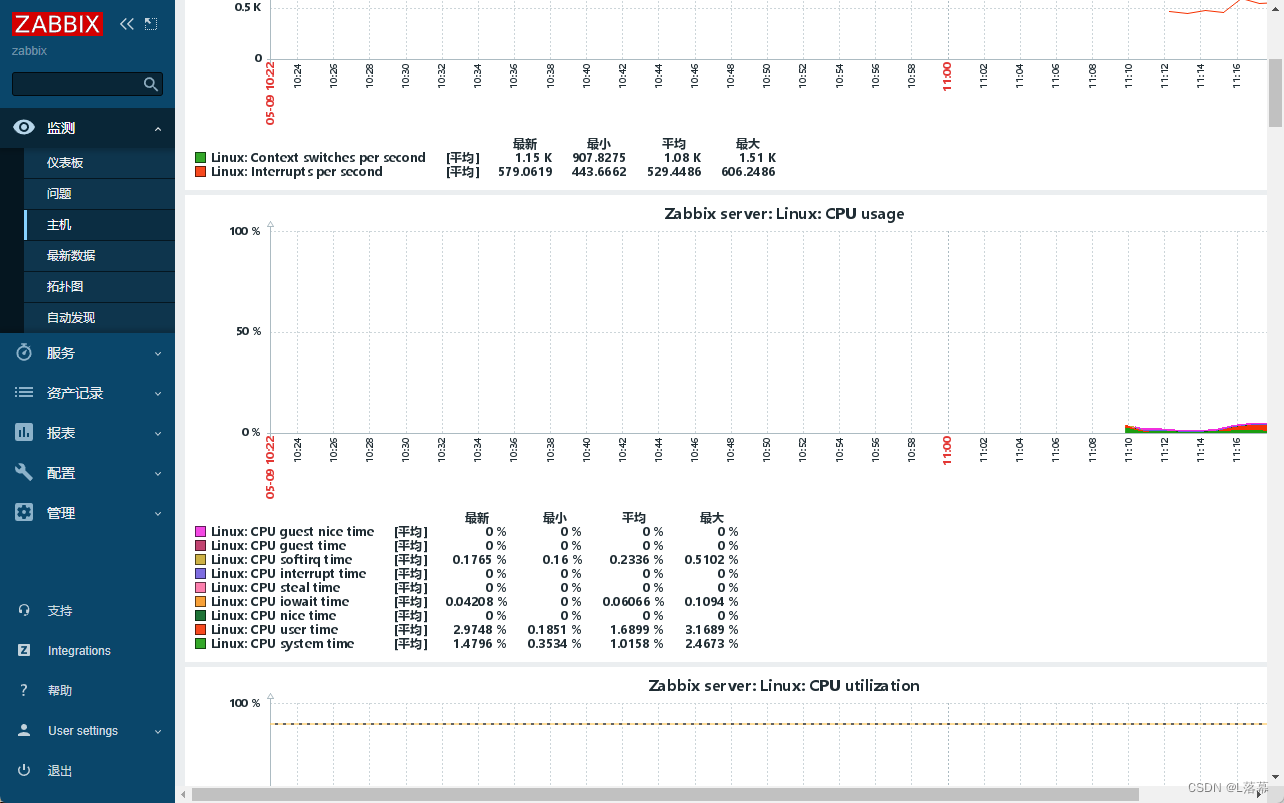Click "Linux: CPU guest time" legend label
The width and height of the screenshot is (1284, 803).
279,546
